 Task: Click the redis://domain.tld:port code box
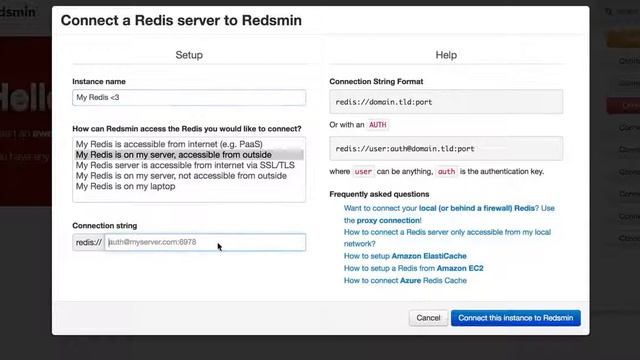[x=446, y=102]
